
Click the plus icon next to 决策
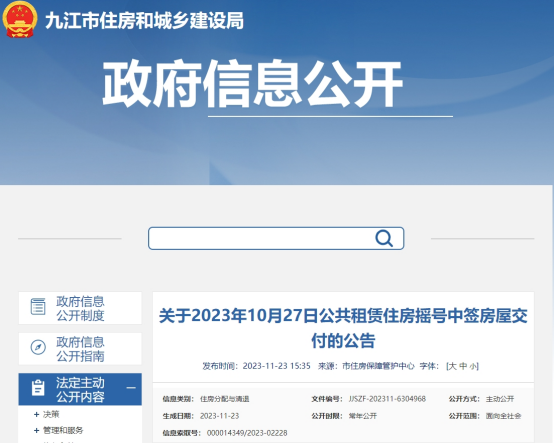pos(36,414)
